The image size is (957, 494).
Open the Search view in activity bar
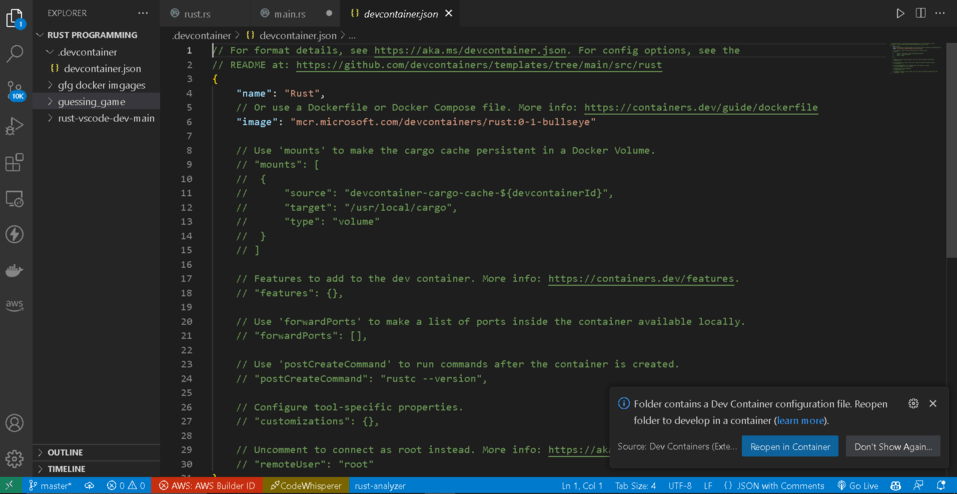coord(15,53)
